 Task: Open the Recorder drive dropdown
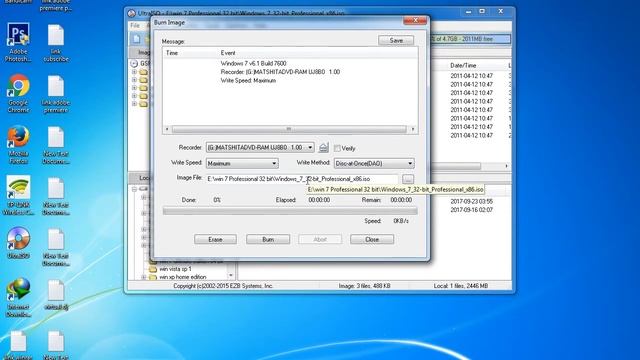(310, 147)
